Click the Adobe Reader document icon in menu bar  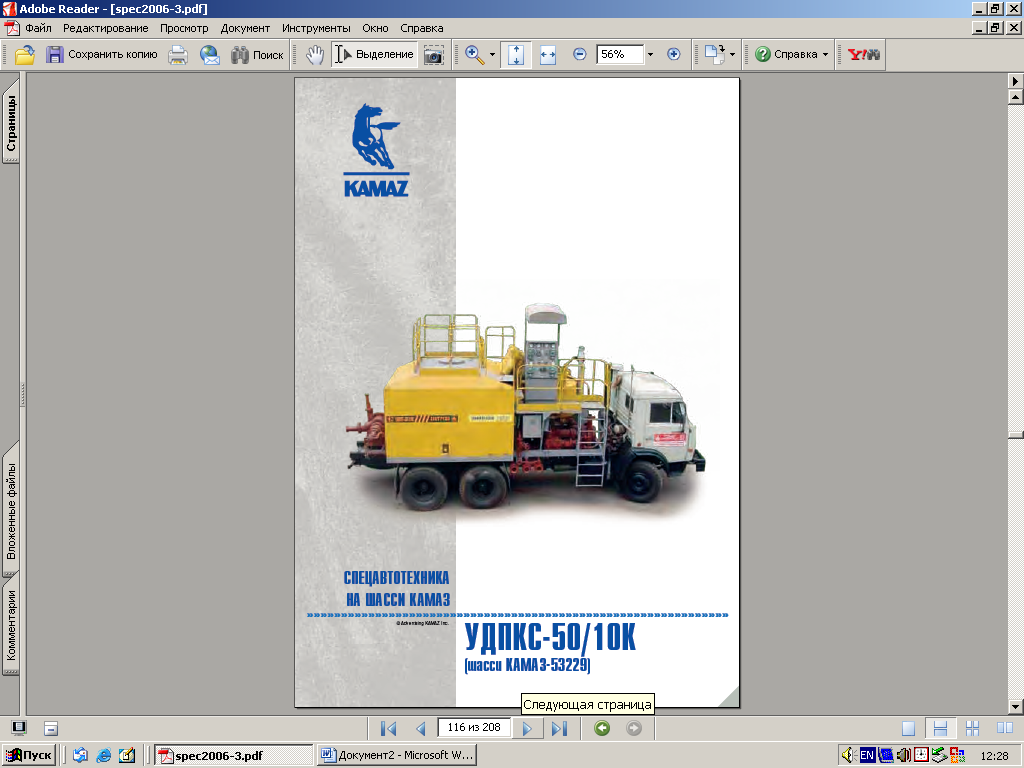12,28
